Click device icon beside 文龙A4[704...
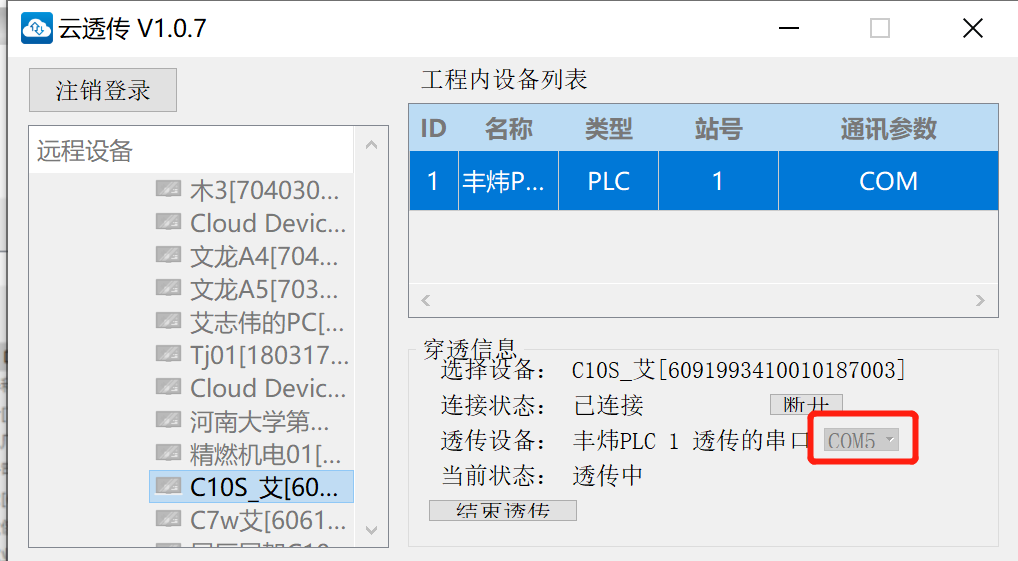1018x561 pixels. click(168, 255)
